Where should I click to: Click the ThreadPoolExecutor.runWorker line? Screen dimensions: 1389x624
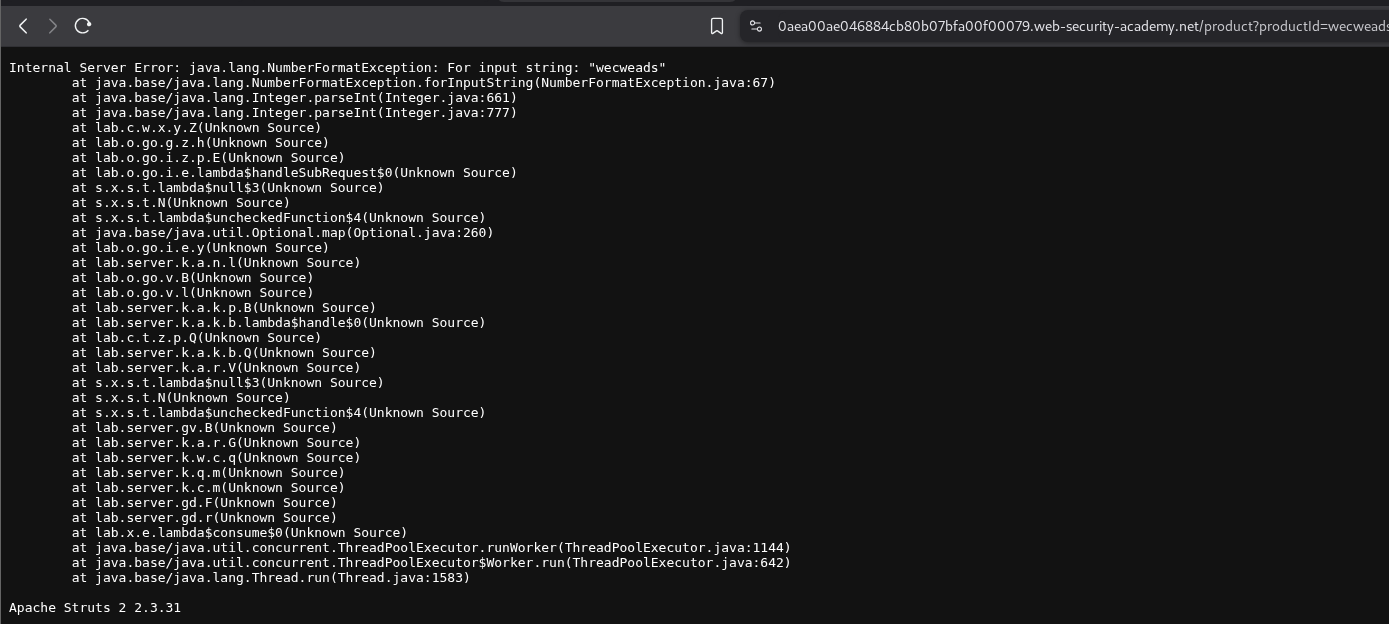click(431, 548)
